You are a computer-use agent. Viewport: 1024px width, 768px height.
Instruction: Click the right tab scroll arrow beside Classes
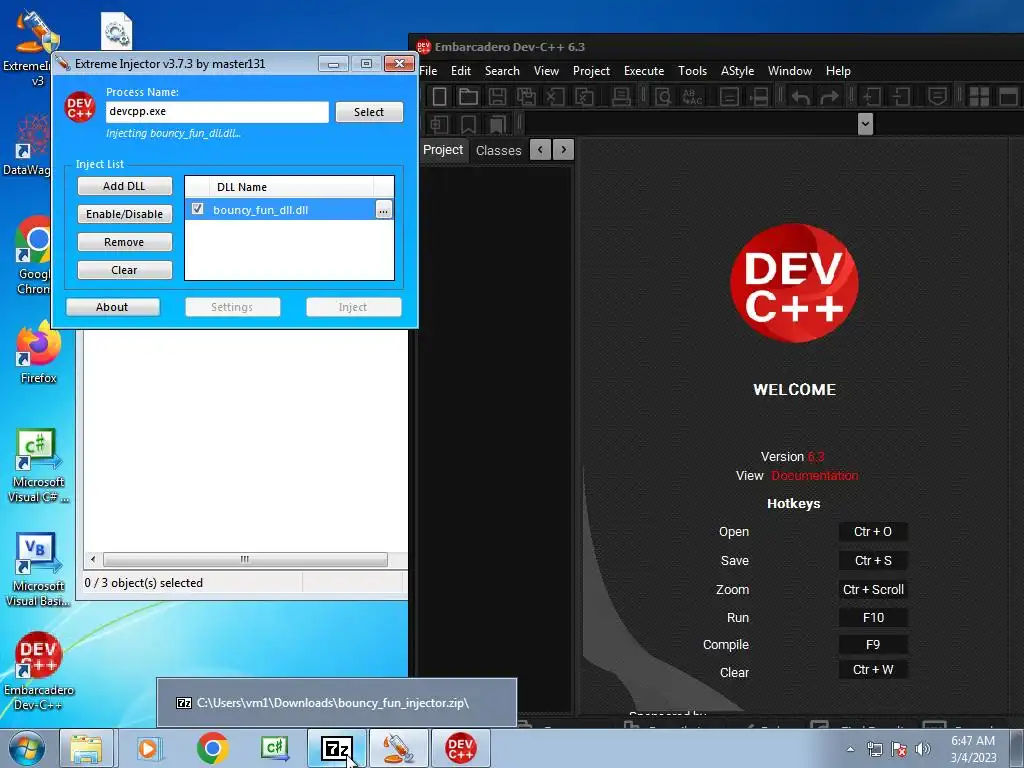pos(564,150)
